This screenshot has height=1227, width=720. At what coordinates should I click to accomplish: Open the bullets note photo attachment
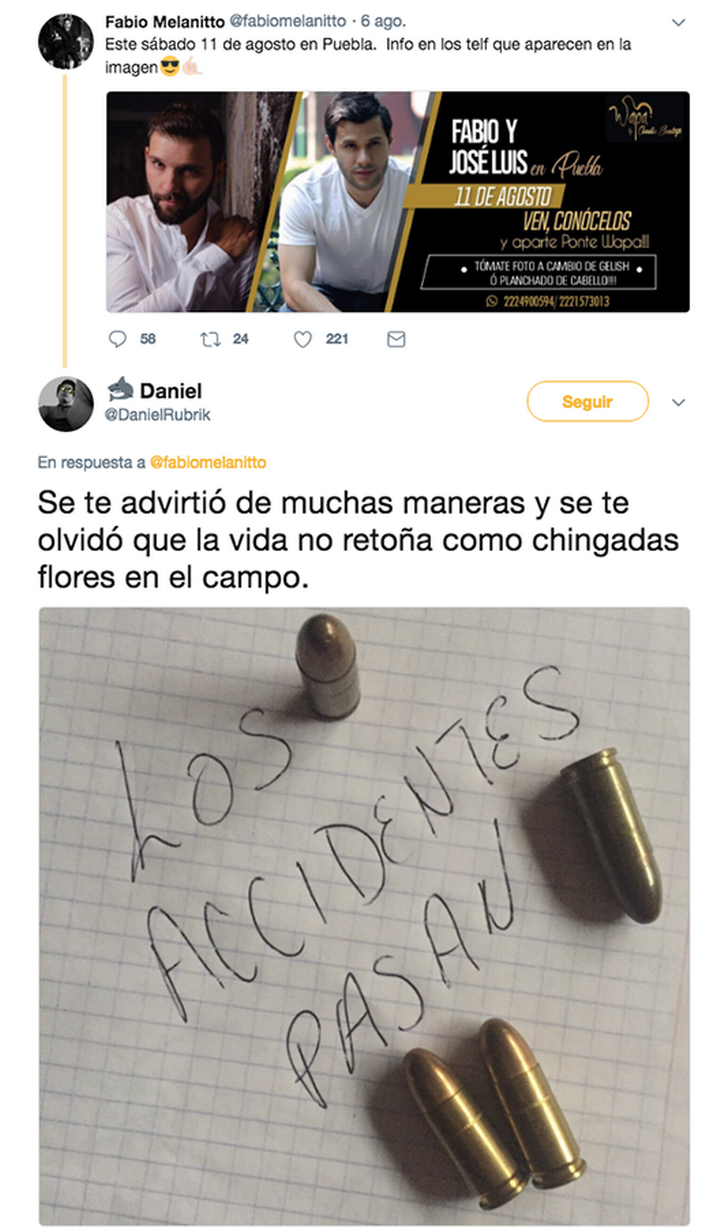coord(364,915)
